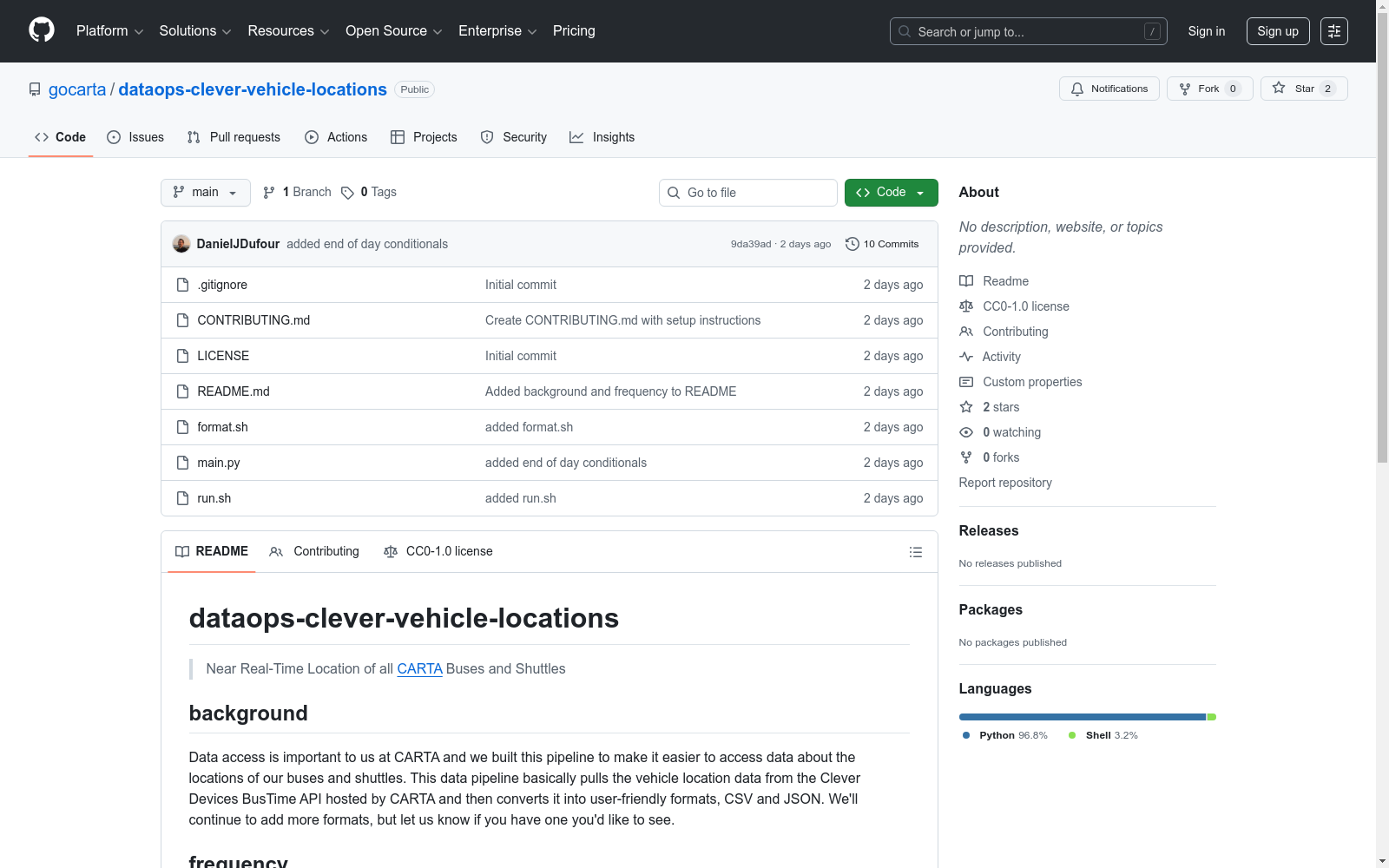This screenshot has width=1389, height=868.
Task: Click the star icon beside 2 stars
Action: (x=966, y=407)
